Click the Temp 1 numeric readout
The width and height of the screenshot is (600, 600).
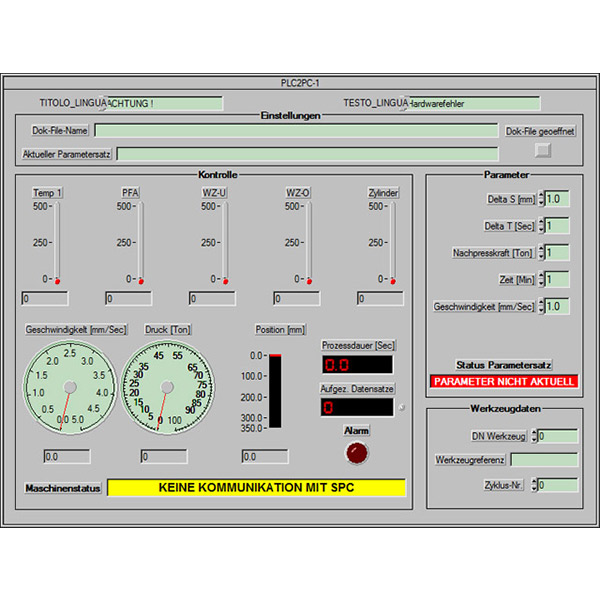(x=45, y=298)
